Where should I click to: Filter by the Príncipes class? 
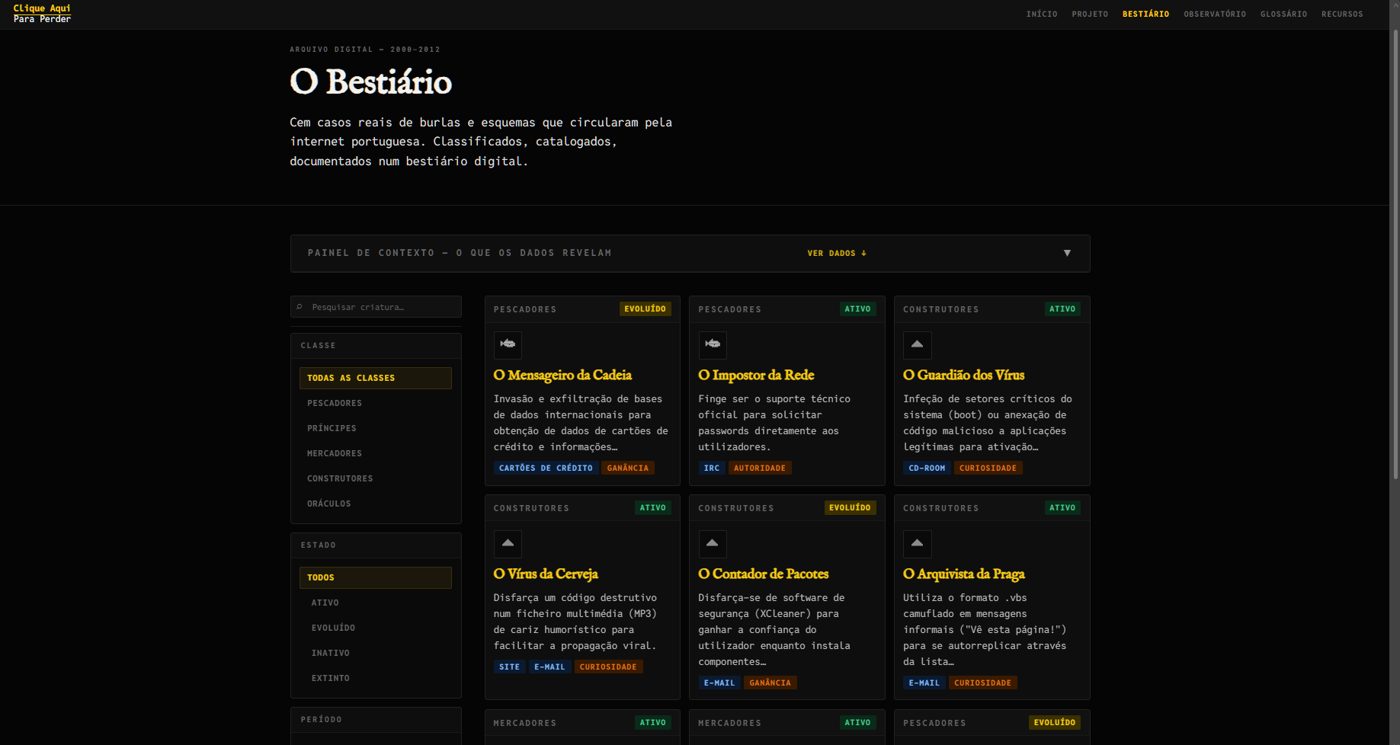click(375, 428)
